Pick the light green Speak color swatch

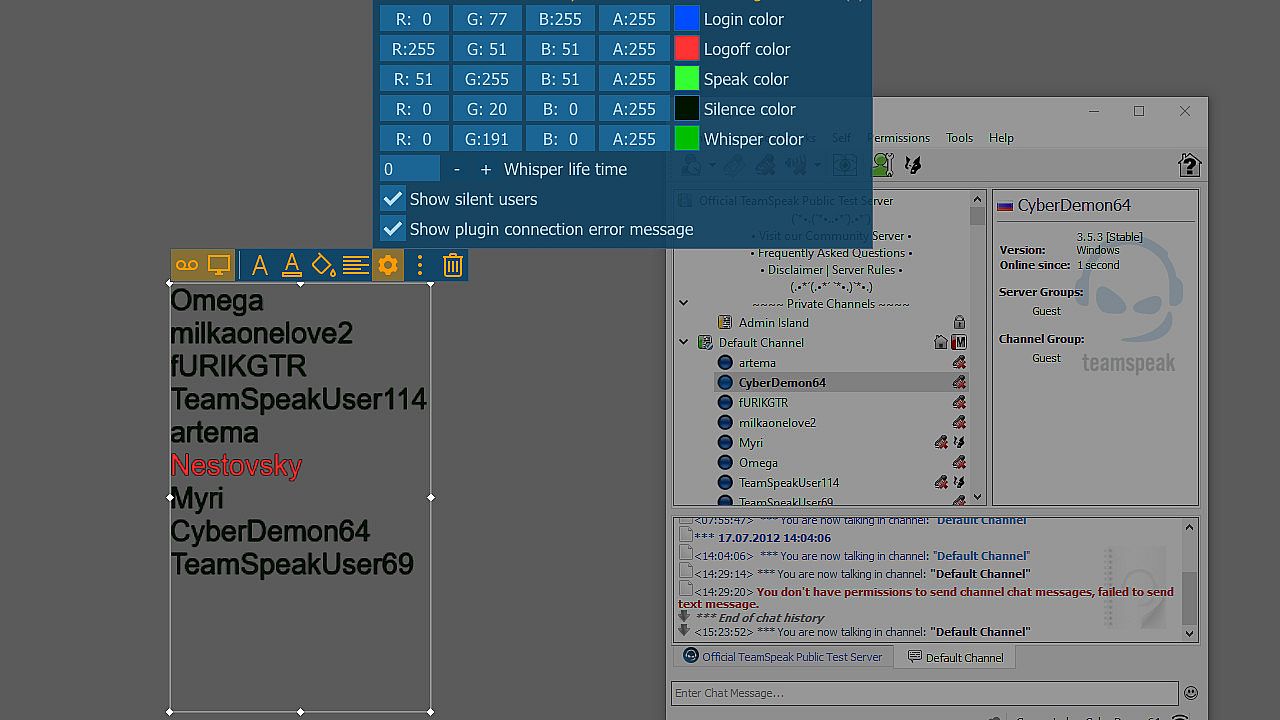[x=687, y=79]
